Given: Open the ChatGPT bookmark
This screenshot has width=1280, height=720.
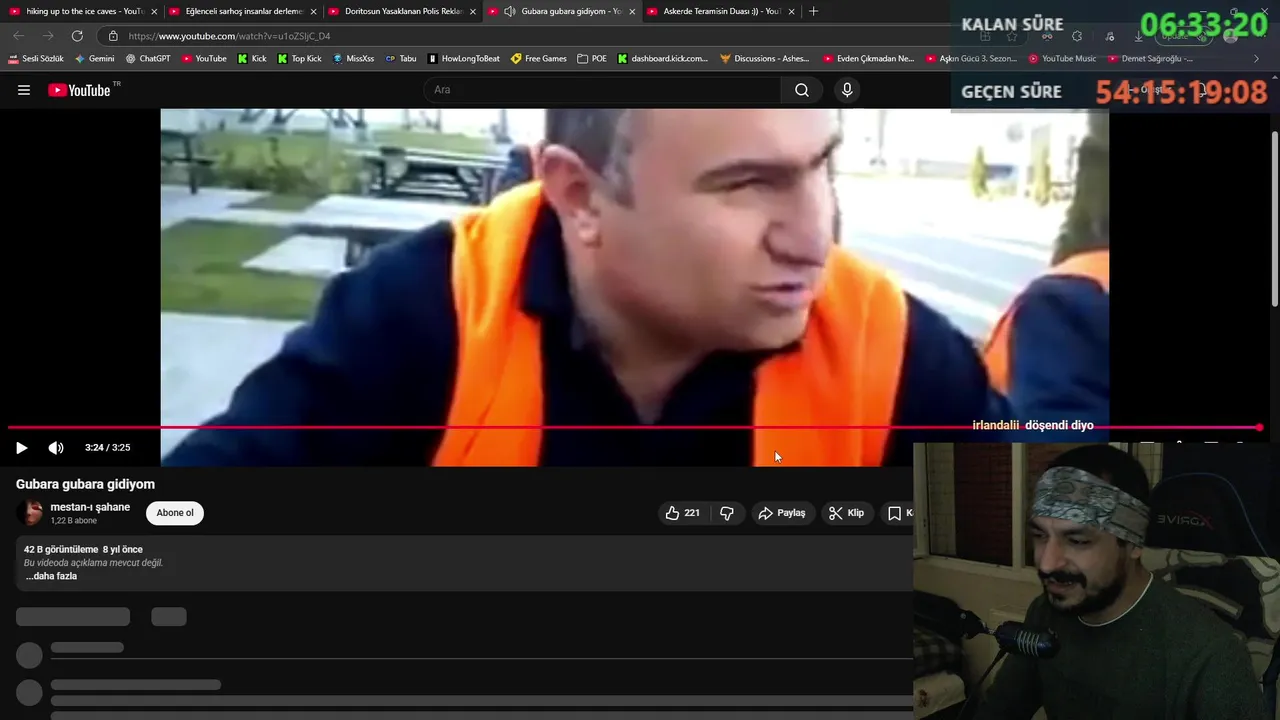Looking at the screenshot, I should tap(148, 59).
